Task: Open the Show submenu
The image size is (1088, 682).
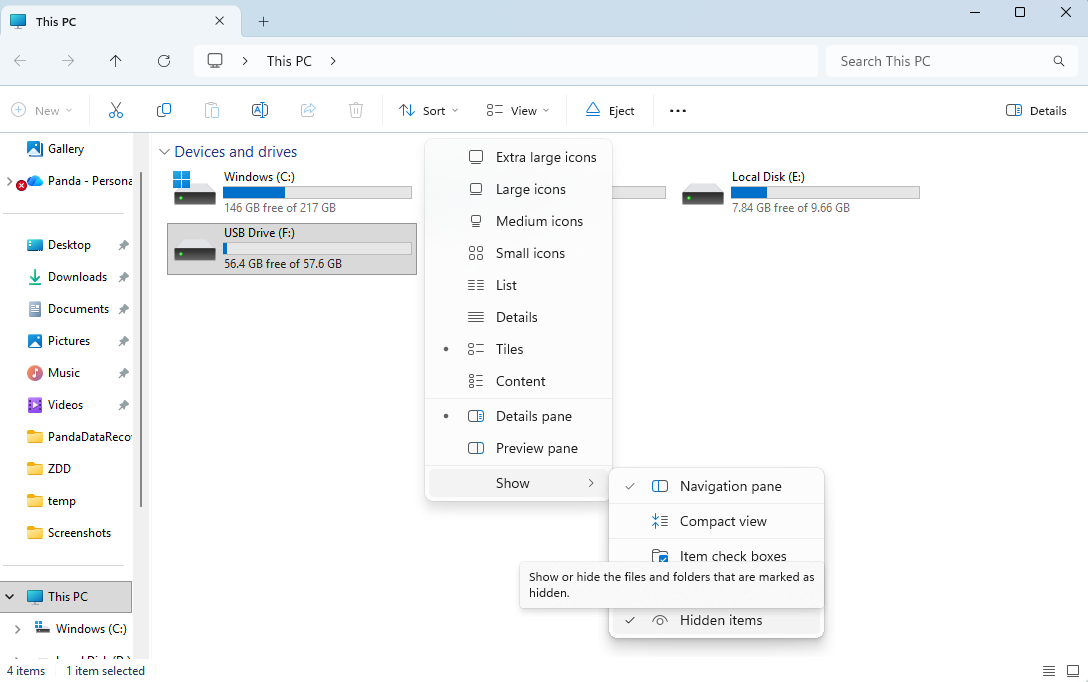Action: 513,483
